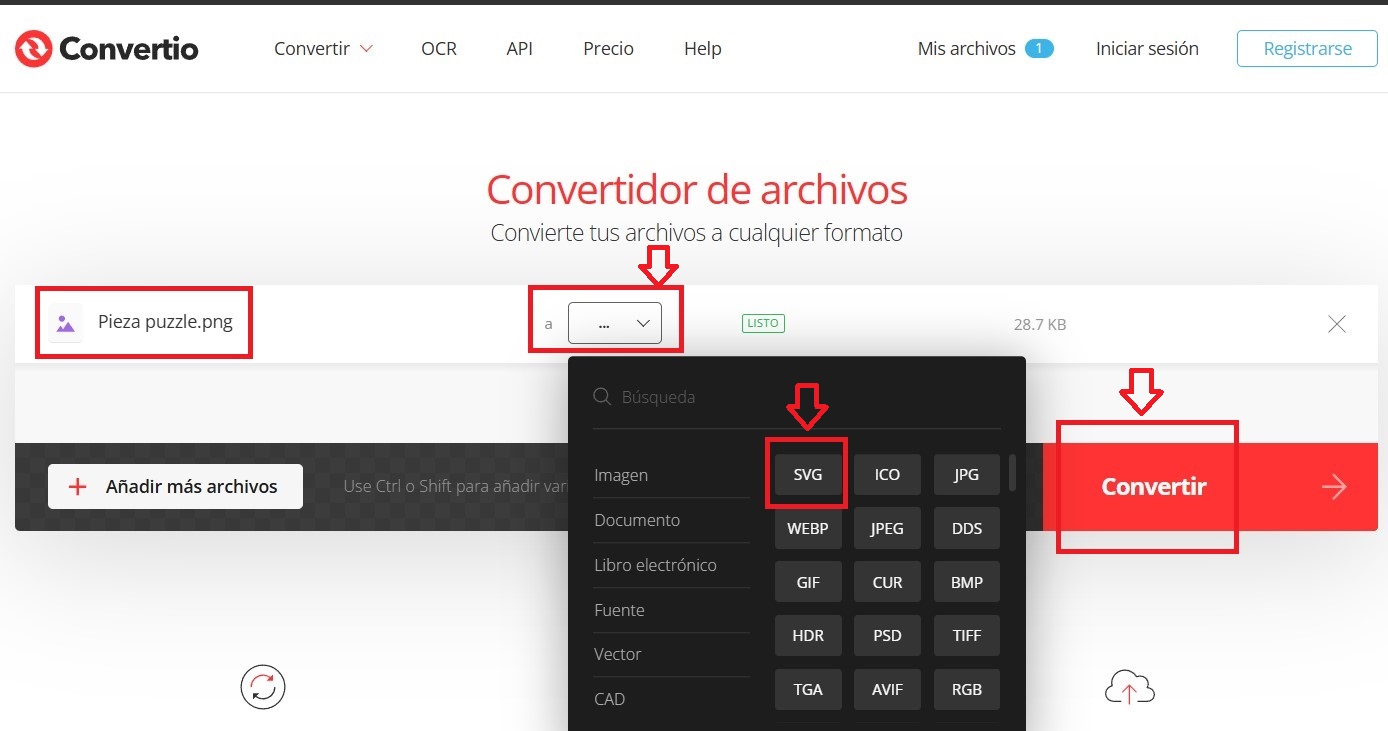1388x731 pixels.
Task: Choose GIF format
Action: pyautogui.click(x=808, y=582)
